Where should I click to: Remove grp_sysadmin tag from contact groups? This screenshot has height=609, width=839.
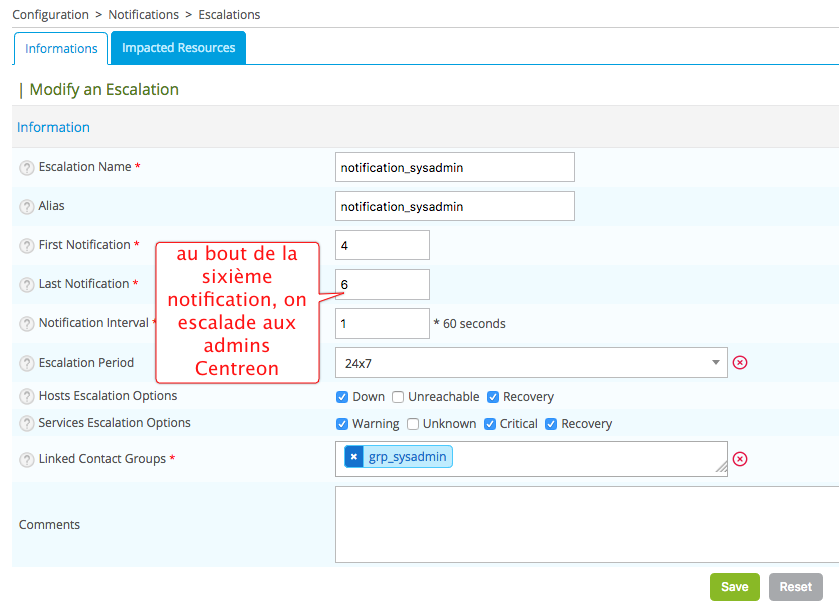(x=354, y=457)
